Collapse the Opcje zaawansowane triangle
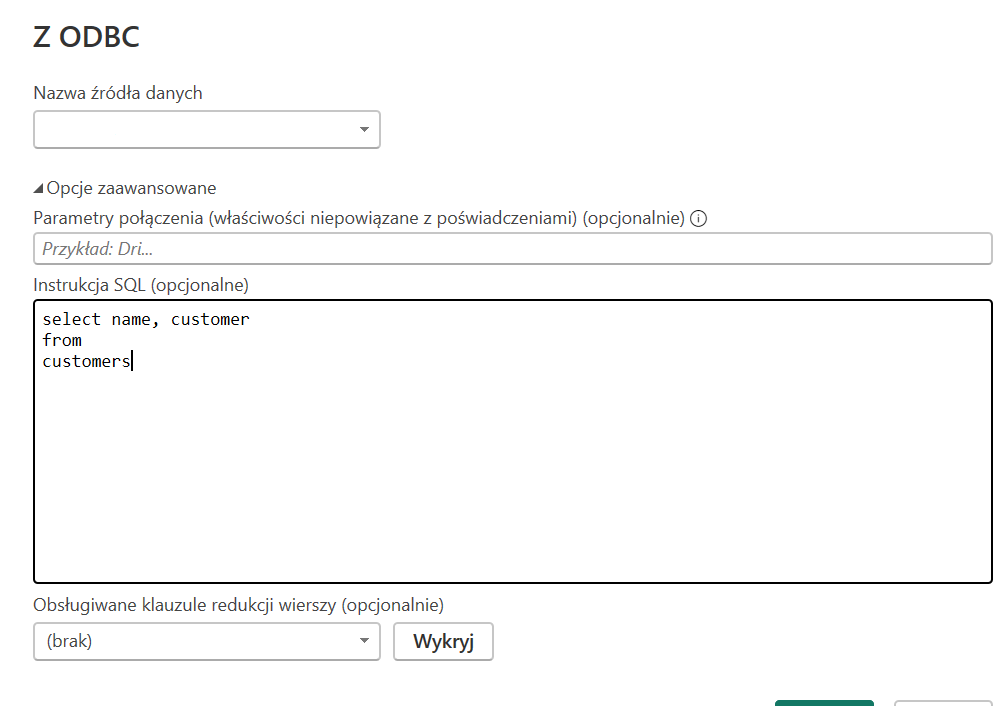1004x706 pixels. pyautogui.click(x=39, y=188)
